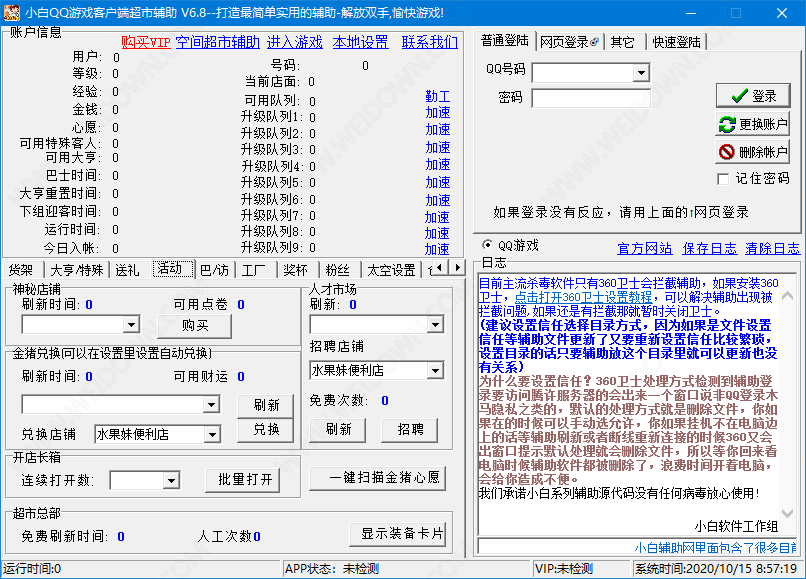This screenshot has width=806, height=579.
Task: Click the 删除帐户 button
Action: 753,152
